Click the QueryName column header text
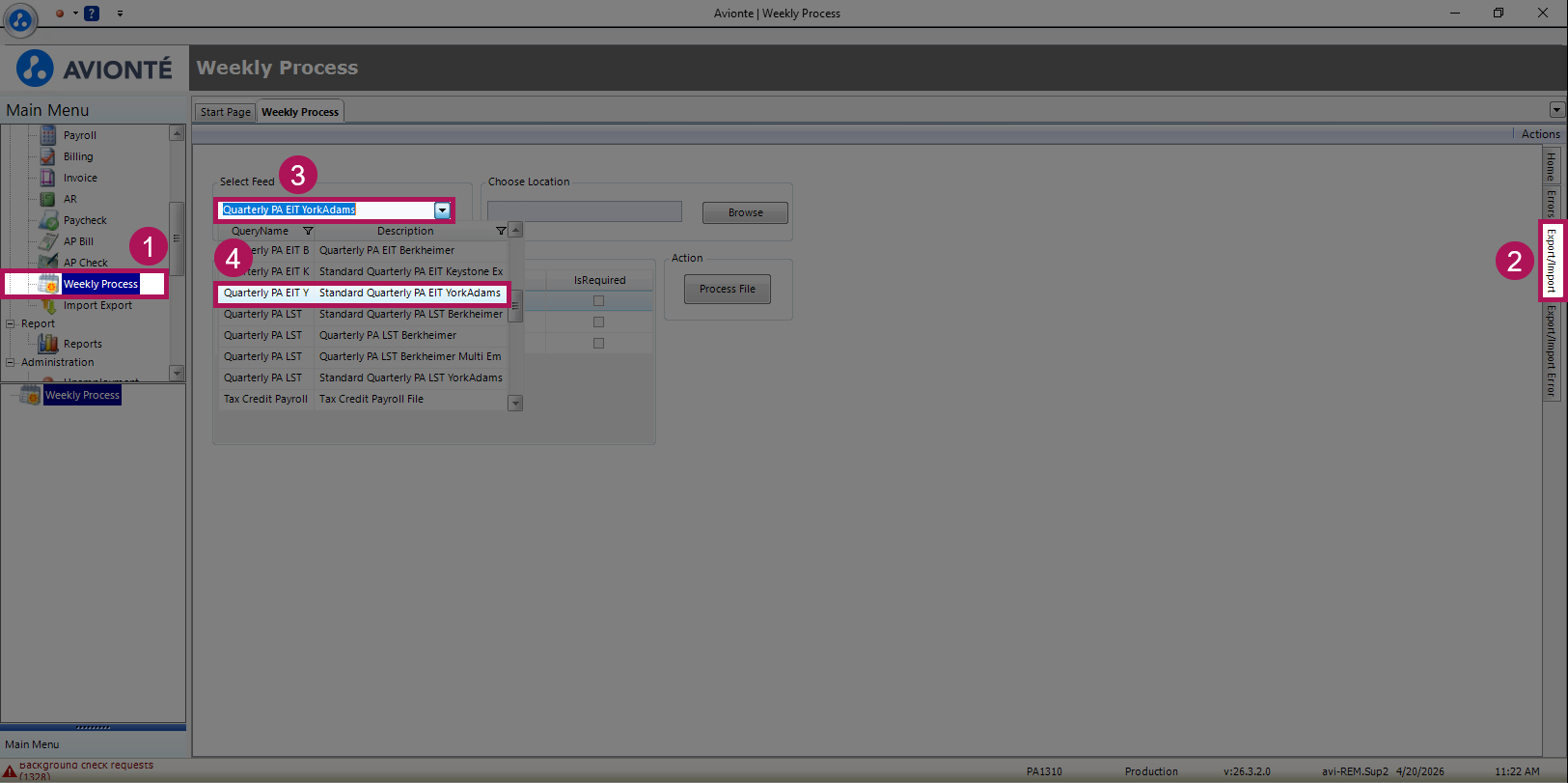Image resolution: width=1568 pixels, height=783 pixels. click(x=260, y=231)
